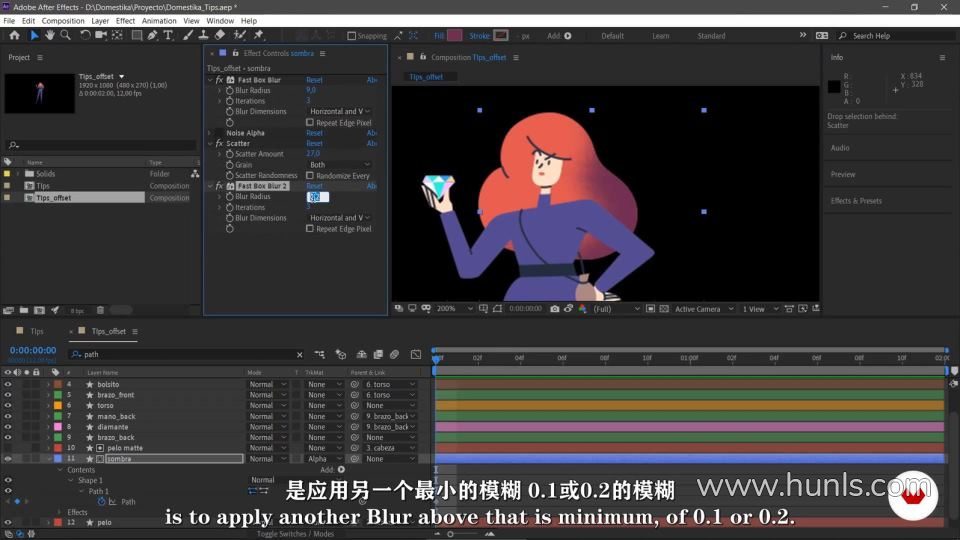Open the Effects & Presets panel
The width and height of the screenshot is (960, 540).
coord(856,201)
